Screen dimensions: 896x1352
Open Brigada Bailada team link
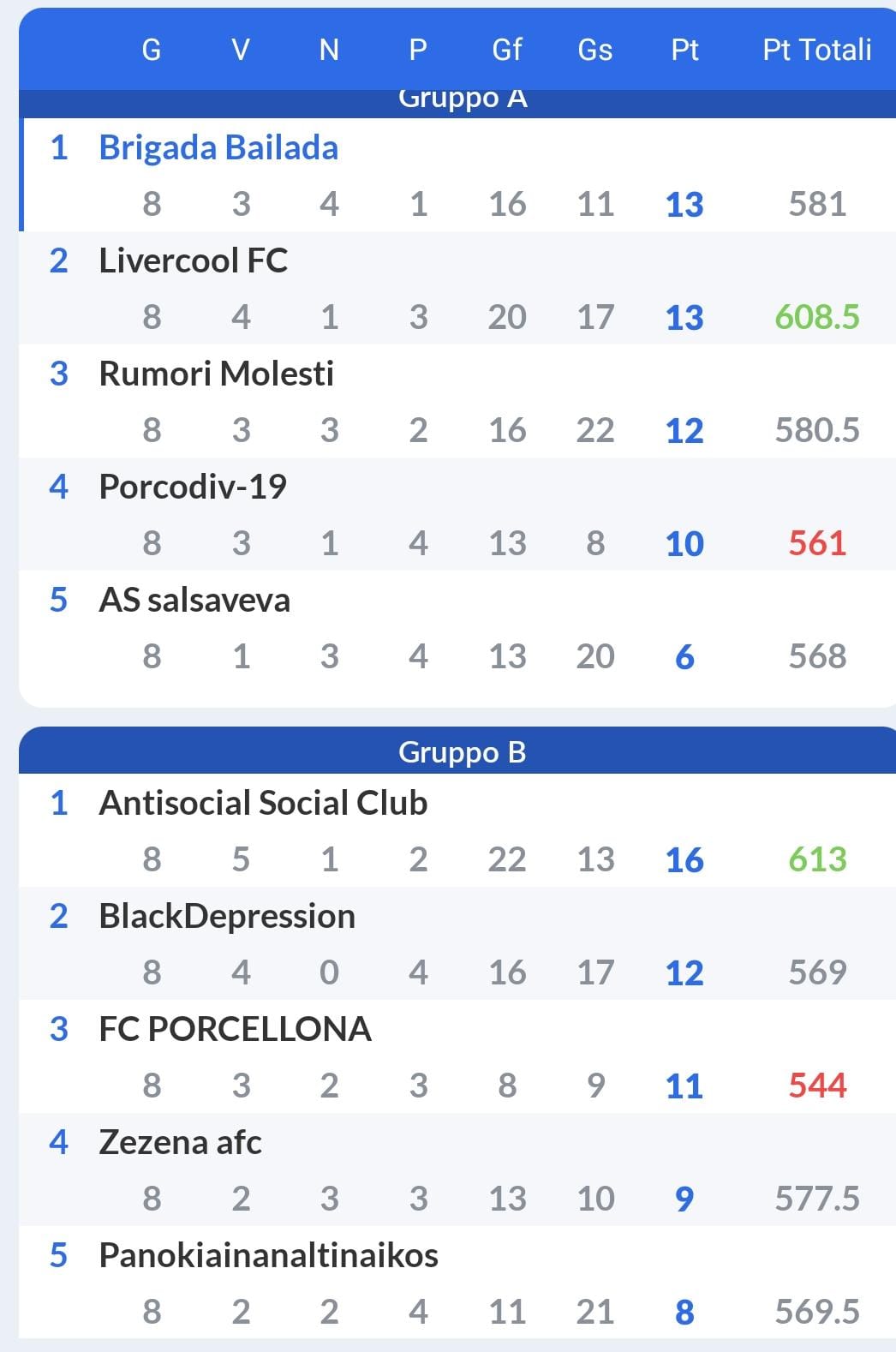[218, 147]
